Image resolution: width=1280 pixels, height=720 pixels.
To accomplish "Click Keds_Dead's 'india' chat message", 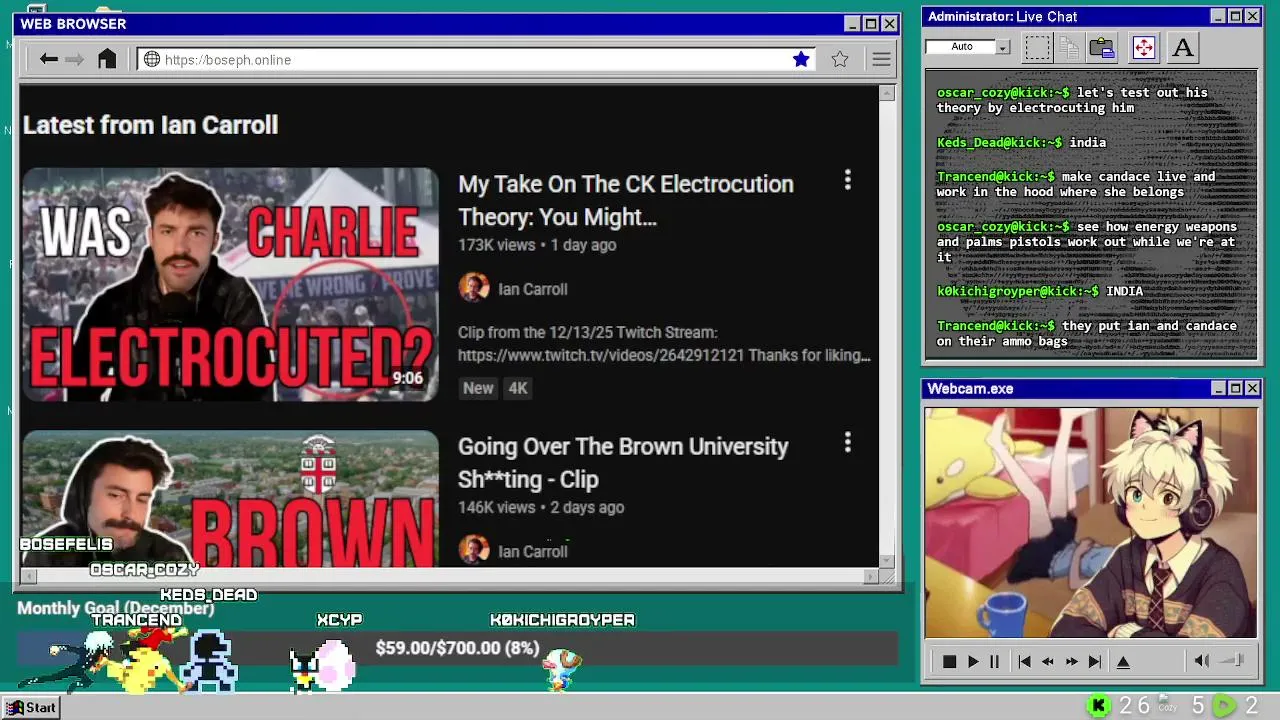I will (1021, 143).
